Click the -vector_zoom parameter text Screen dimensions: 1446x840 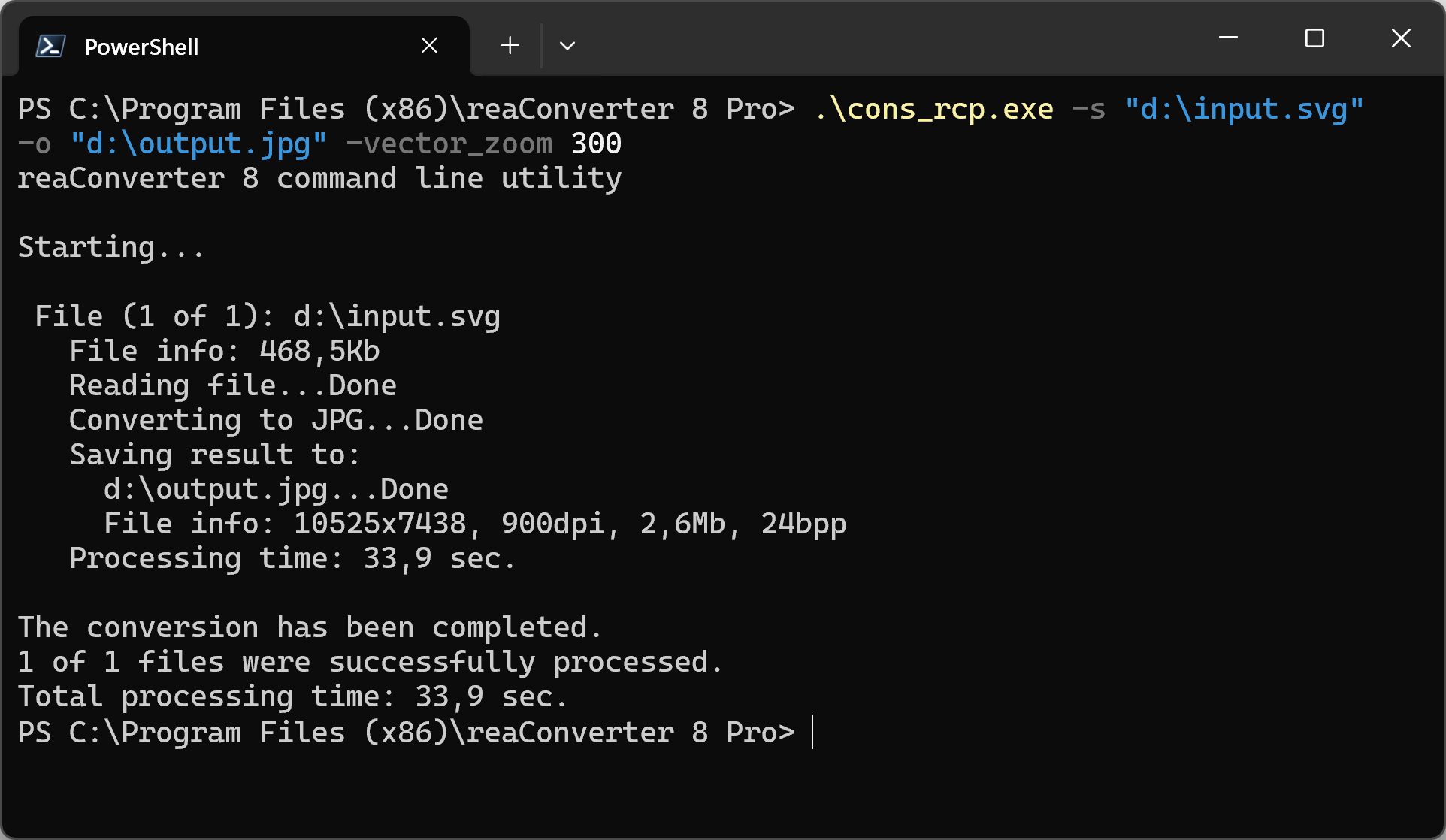(x=449, y=144)
